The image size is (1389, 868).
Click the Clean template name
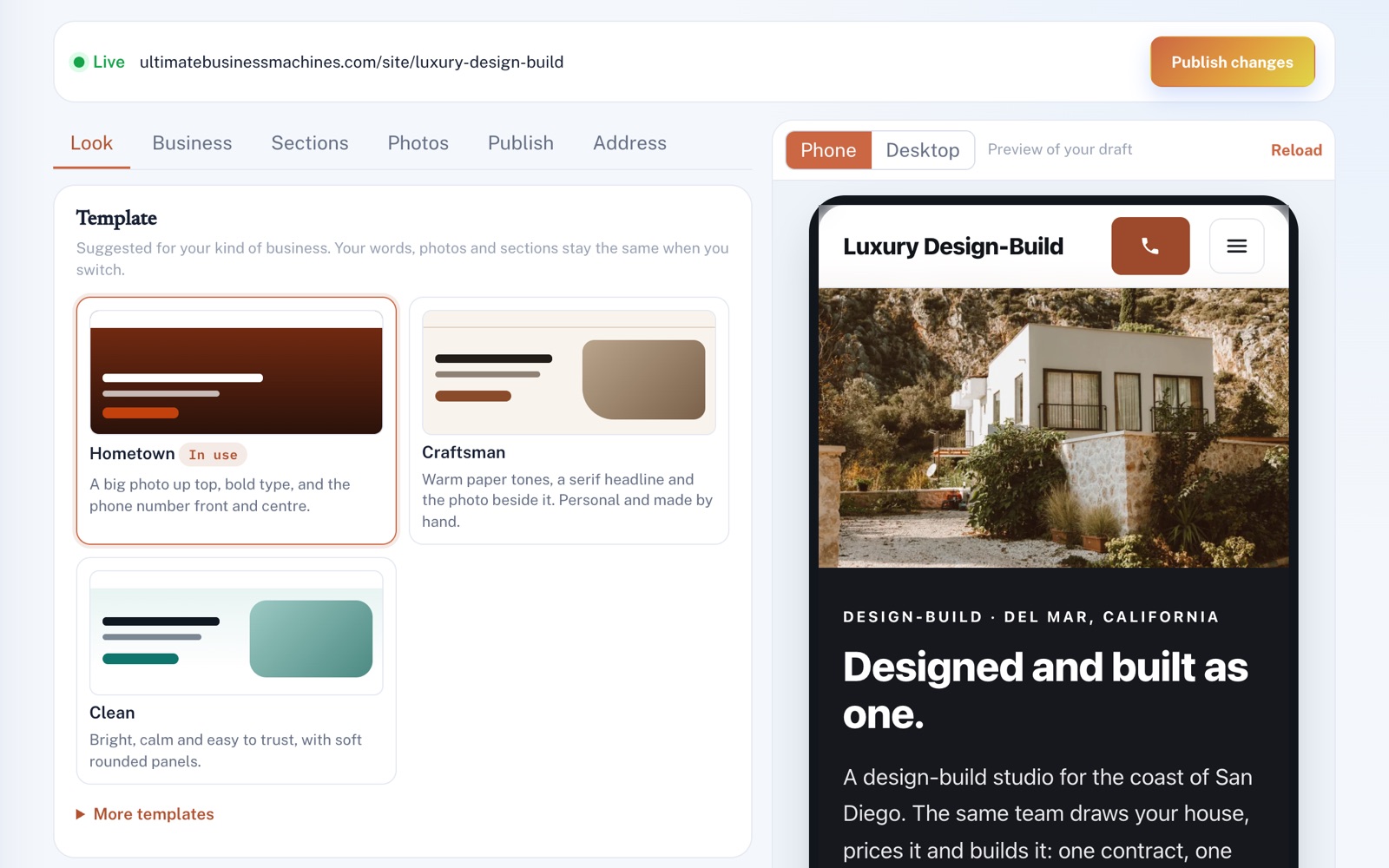(x=112, y=713)
